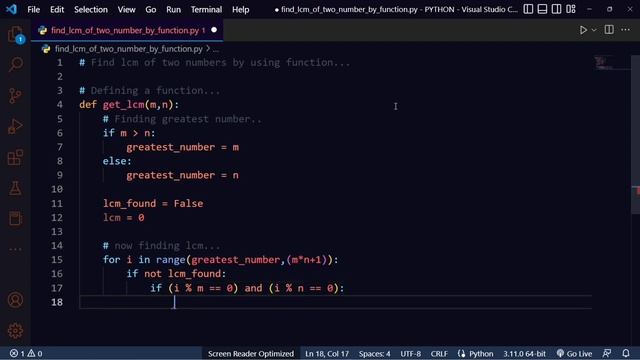The image size is (640, 360).
Task: Open the Accounts menu icon
Action: 16,300
